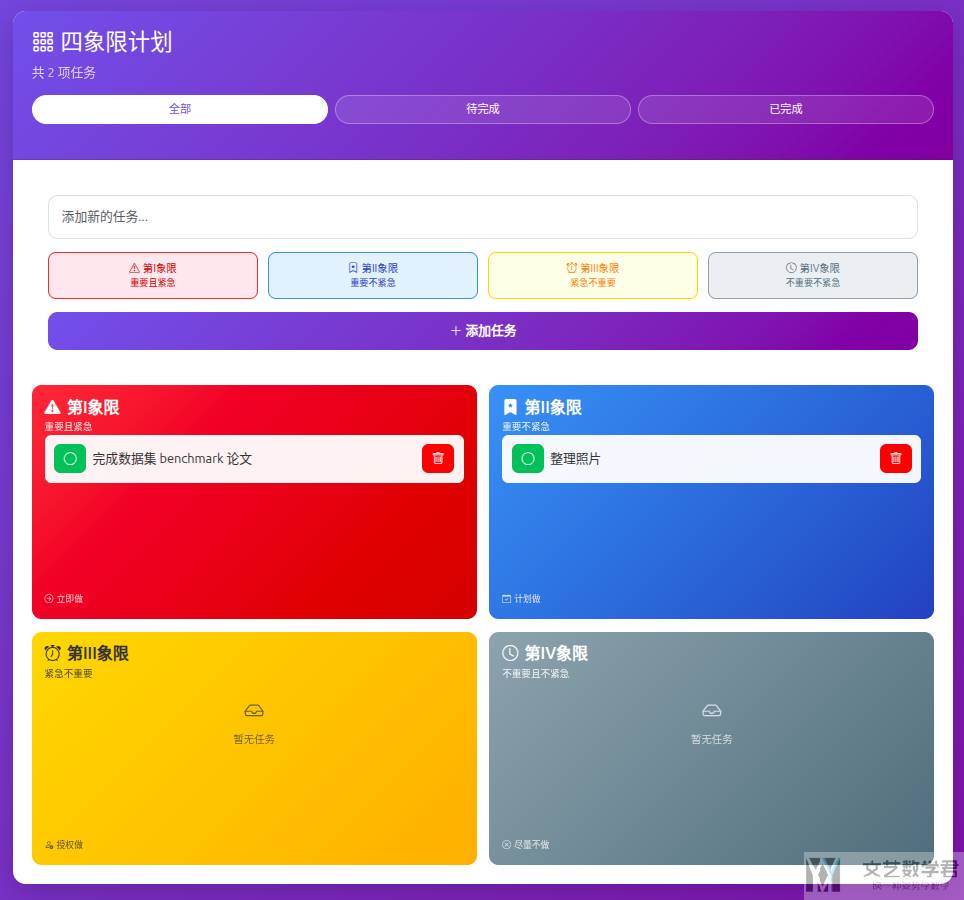The width and height of the screenshot is (964, 900).
Task: Click the arrow icon beside 立即做
Action: [x=47, y=598]
